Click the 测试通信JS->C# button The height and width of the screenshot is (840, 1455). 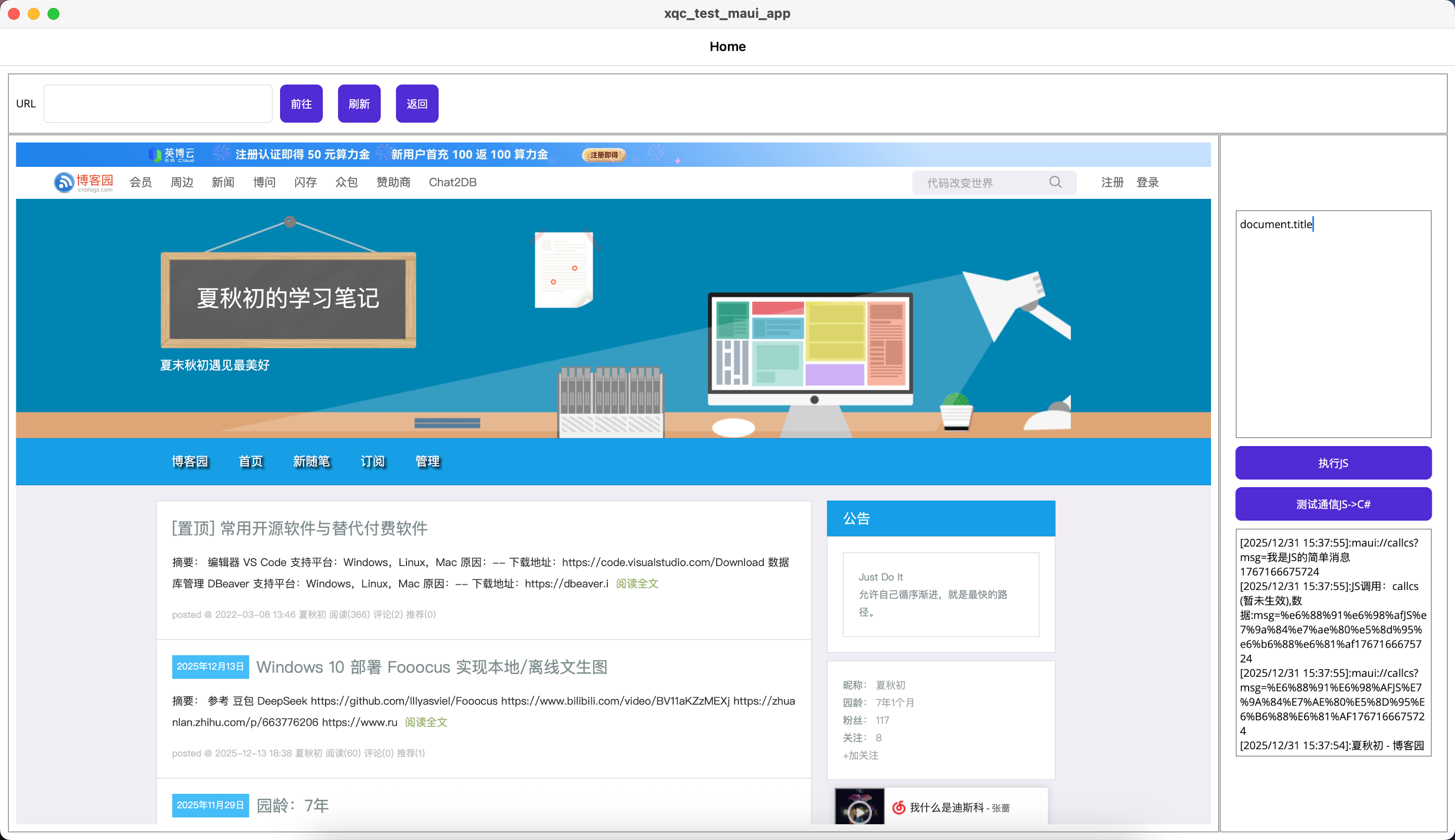click(x=1333, y=504)
